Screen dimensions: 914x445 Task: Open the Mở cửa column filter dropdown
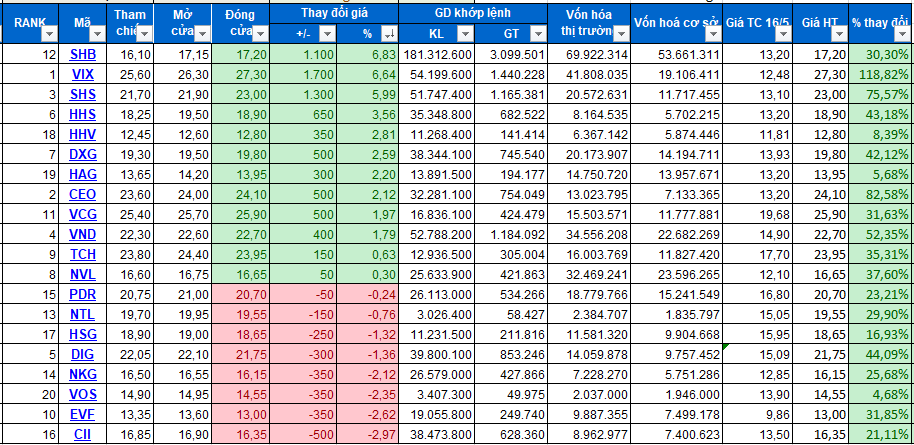pos(202,35)
